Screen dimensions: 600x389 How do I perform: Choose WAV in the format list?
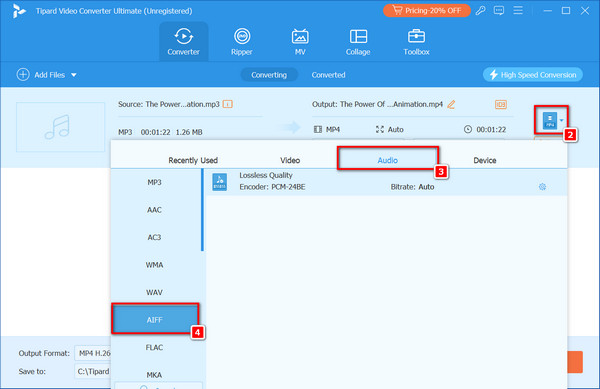pyautogui.click(x=155, y=293)
